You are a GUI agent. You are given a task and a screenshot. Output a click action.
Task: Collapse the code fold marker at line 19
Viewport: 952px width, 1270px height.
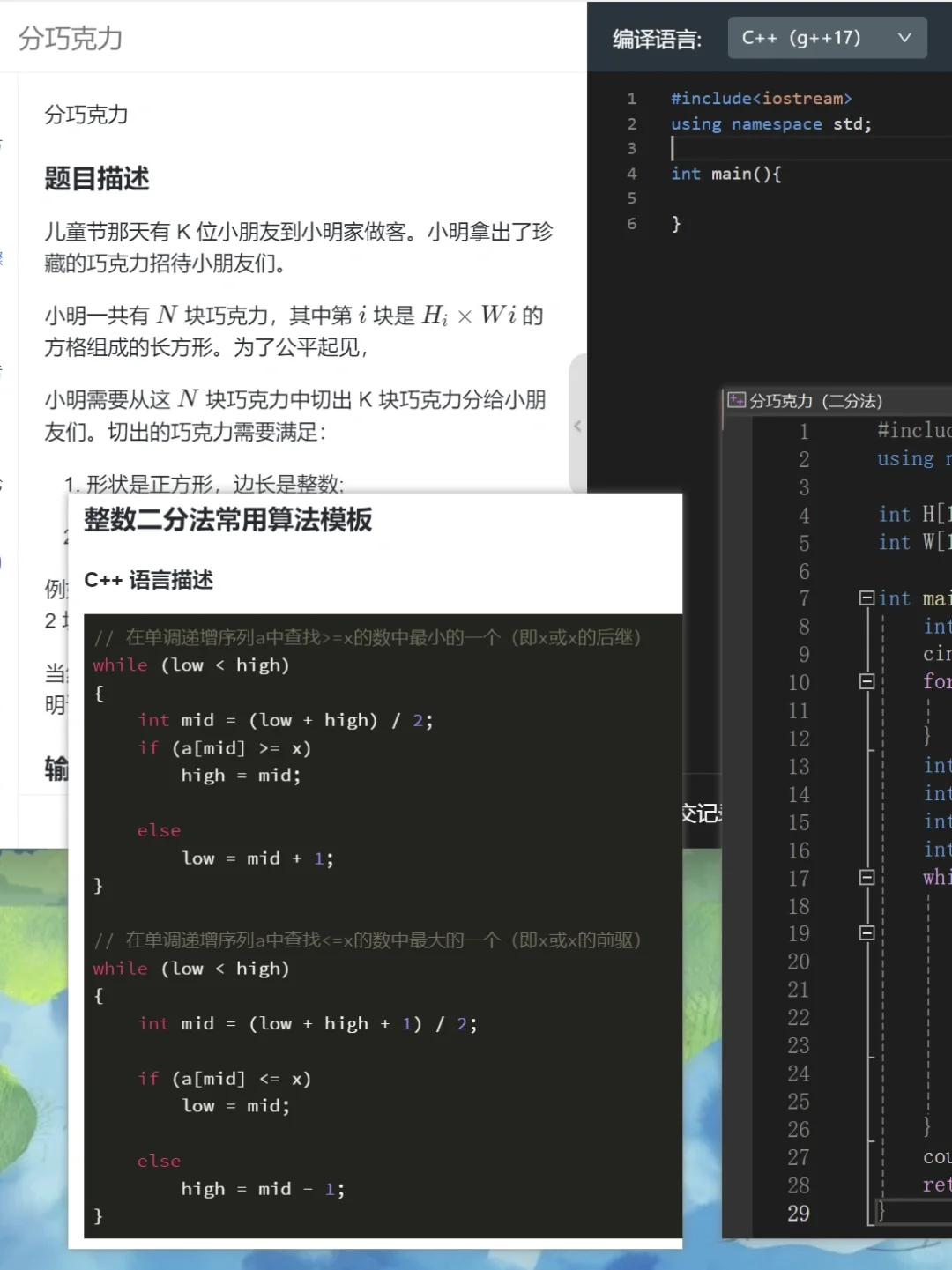point(866,933)
